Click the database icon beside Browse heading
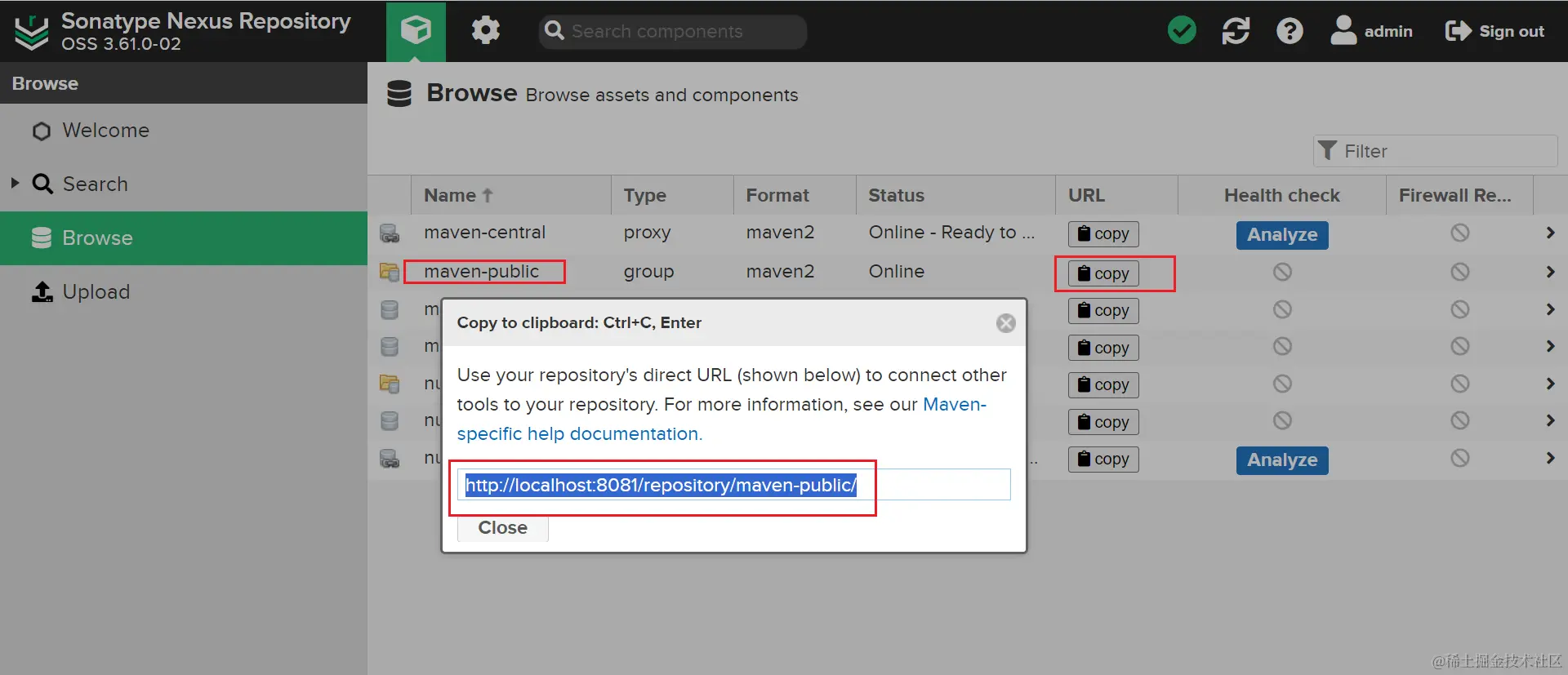 point(399,94)
